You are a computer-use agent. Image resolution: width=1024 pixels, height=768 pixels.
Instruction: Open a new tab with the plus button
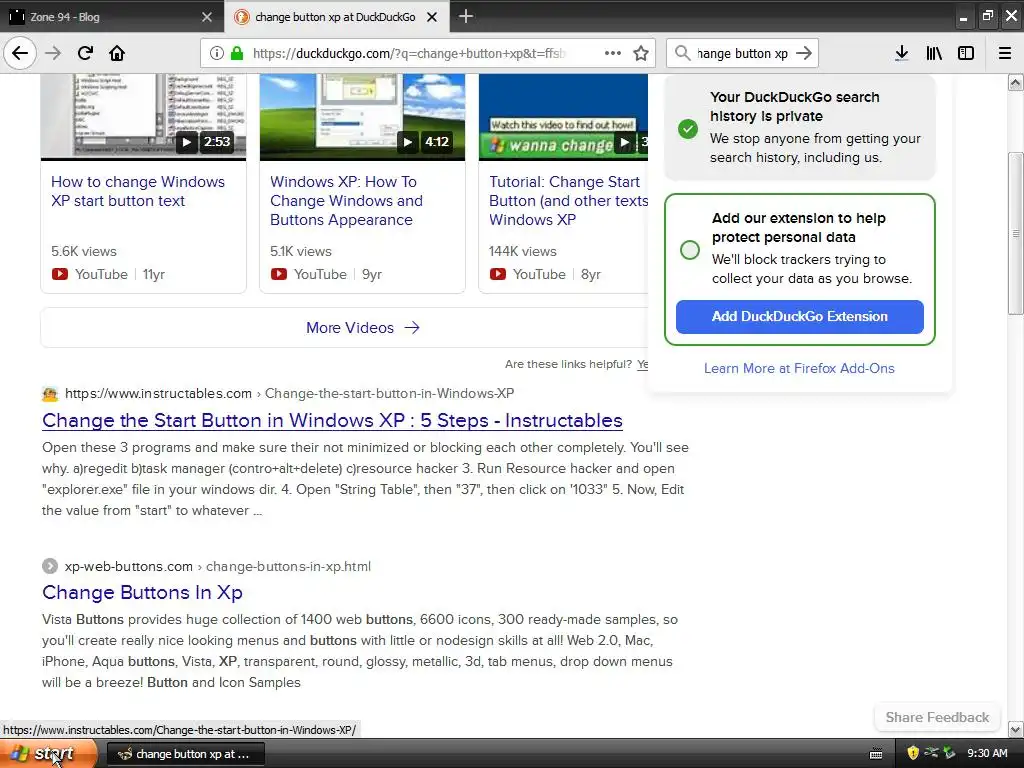(466, 16)
